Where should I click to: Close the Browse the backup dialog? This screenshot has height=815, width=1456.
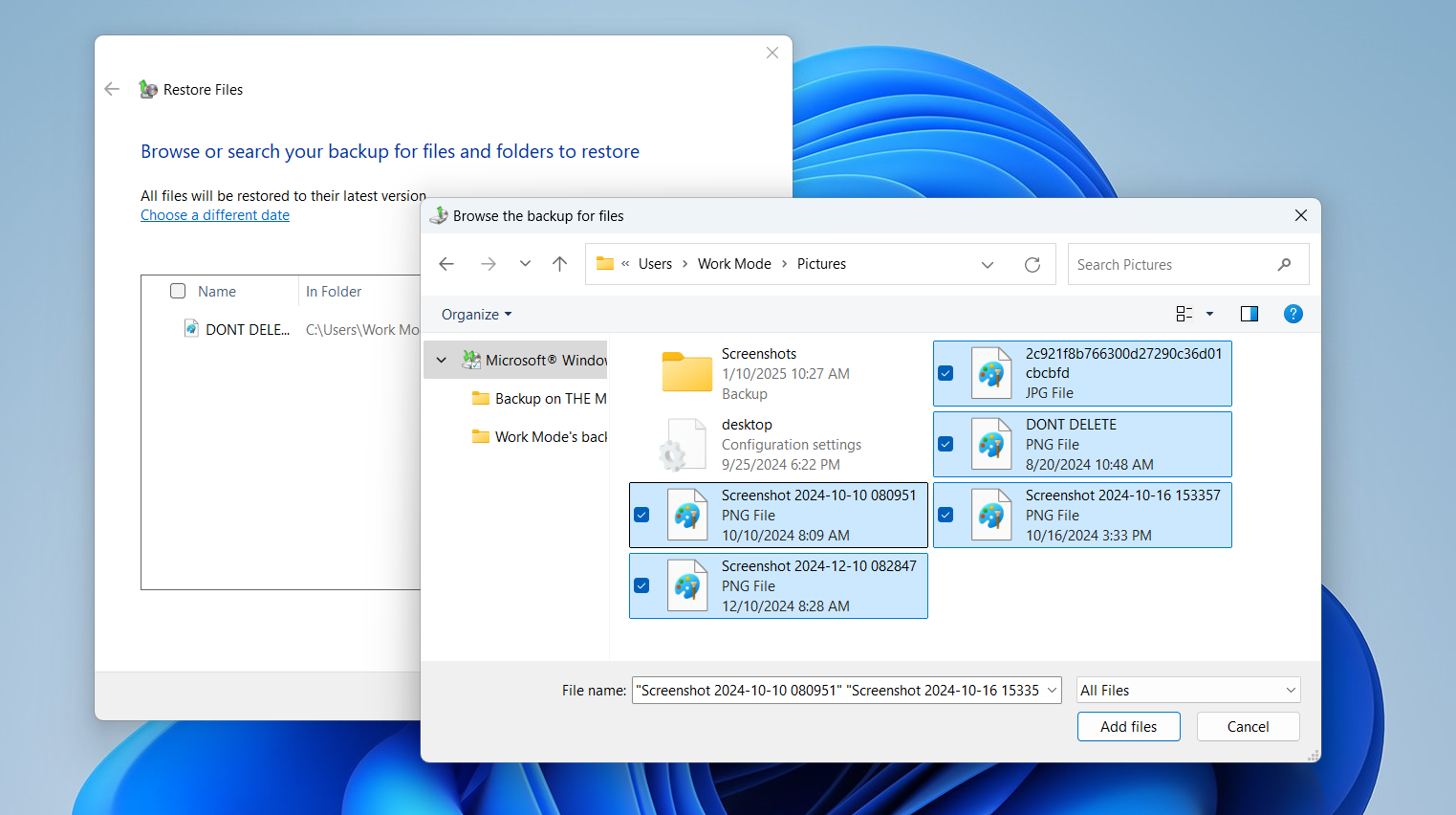tap(1300, 215)
